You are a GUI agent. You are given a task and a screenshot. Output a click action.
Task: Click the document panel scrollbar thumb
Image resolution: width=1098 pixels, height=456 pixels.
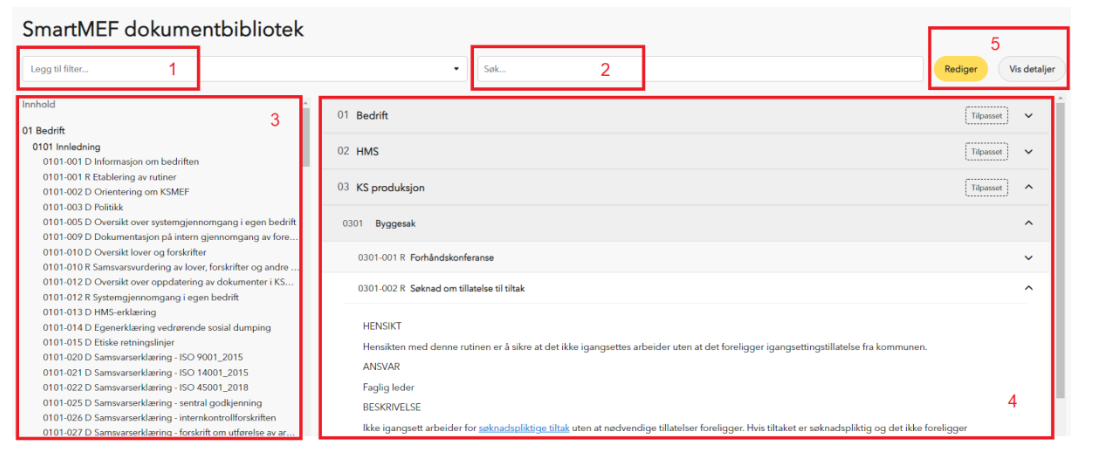tap(1061, 249)
